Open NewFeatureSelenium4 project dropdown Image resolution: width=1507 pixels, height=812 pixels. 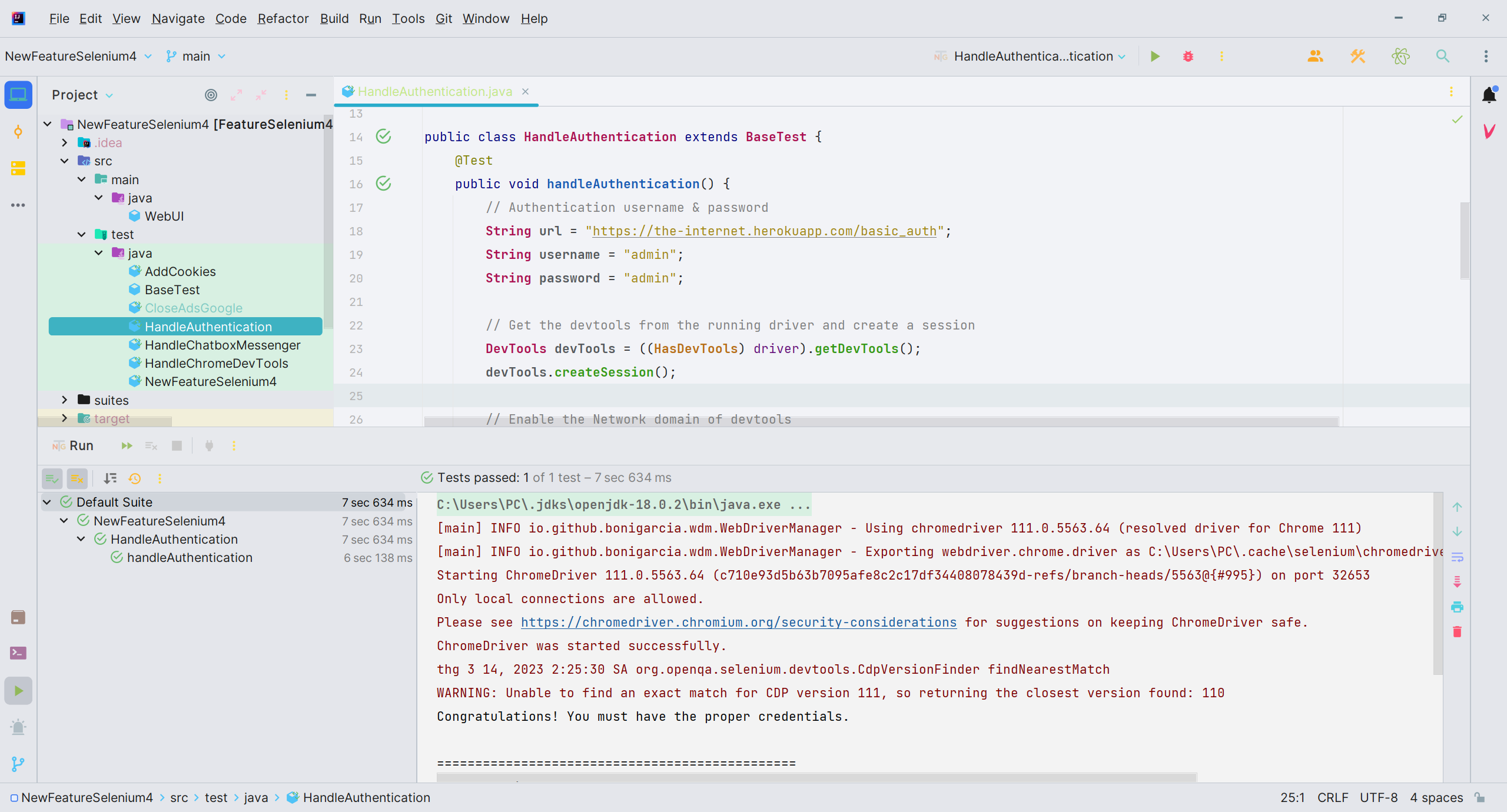[x=78, y=56]
